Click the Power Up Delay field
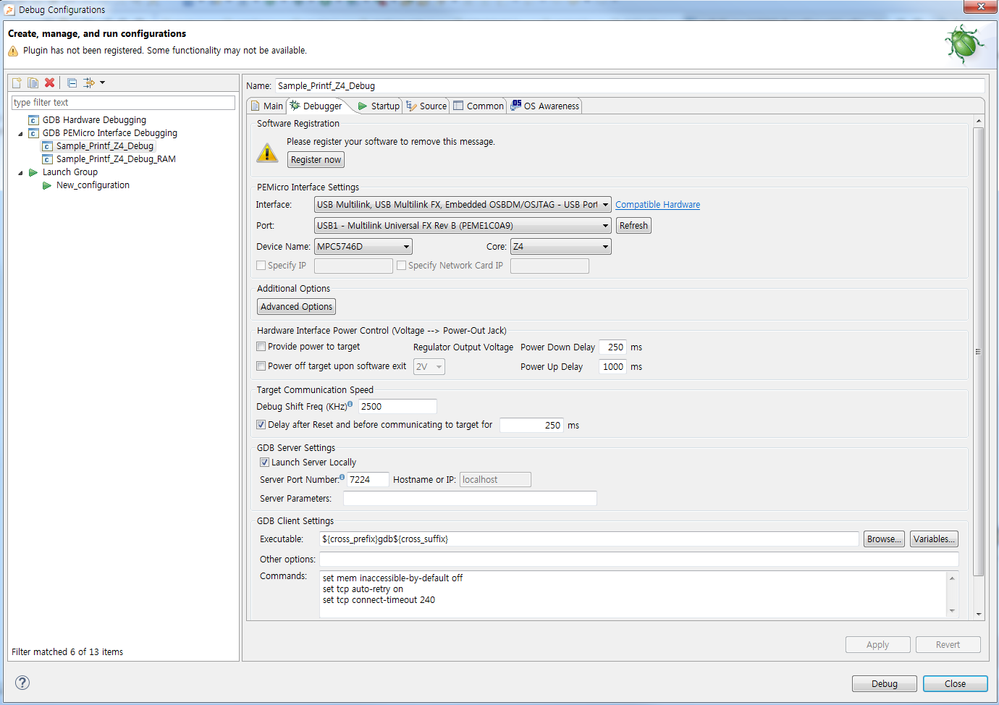This screenshot has height=705, width=999. tap(612, 367)
